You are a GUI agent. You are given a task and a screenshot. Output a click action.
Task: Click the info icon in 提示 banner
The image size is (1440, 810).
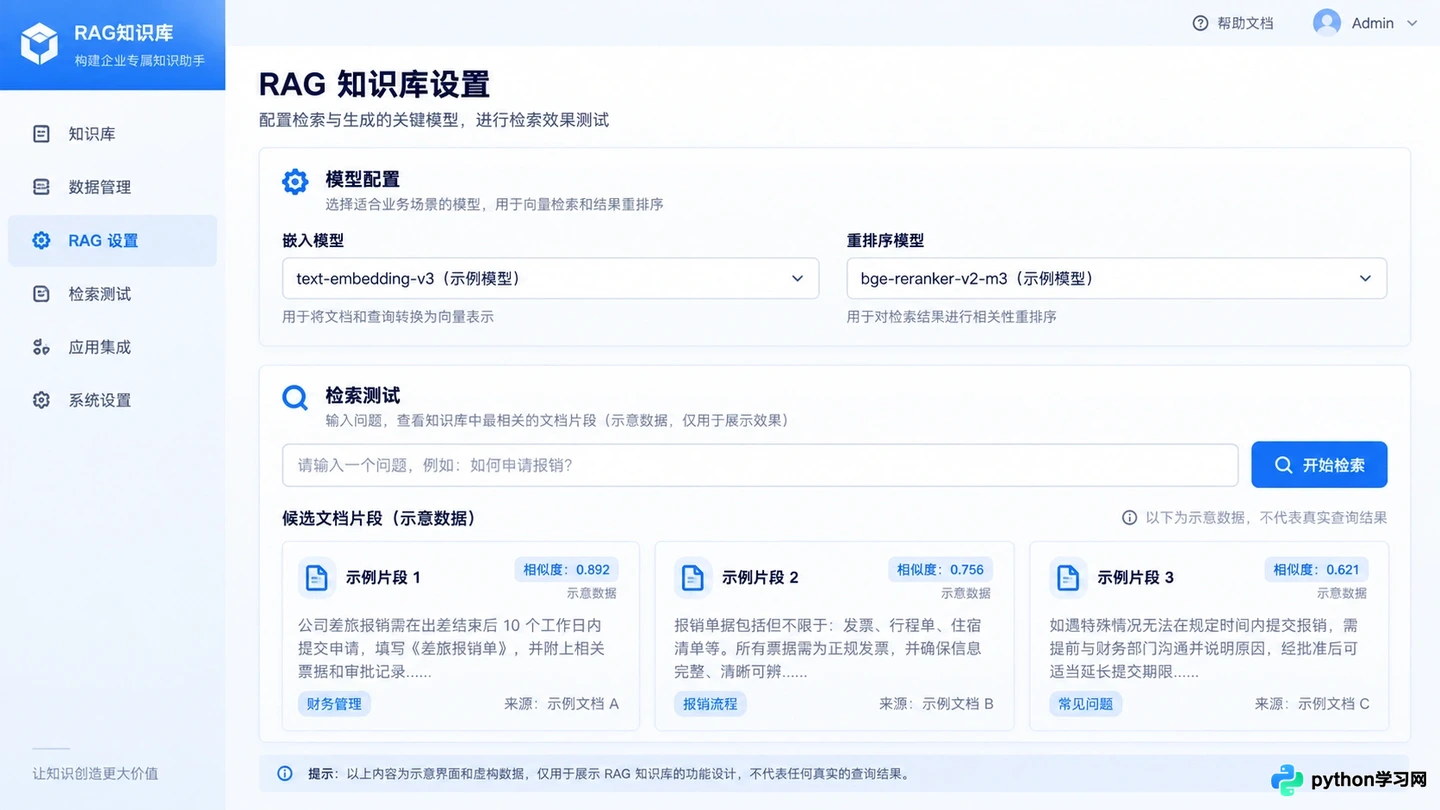point(285,774)
